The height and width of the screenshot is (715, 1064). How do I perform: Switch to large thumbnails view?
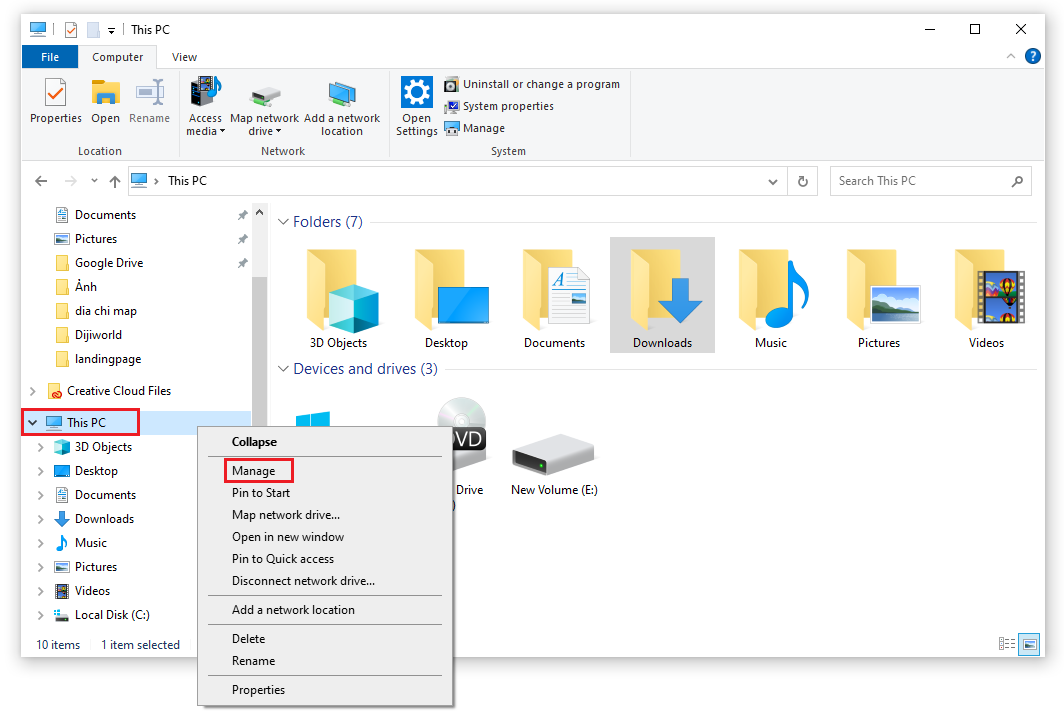pyautogui.click(x=1028, y=644)
